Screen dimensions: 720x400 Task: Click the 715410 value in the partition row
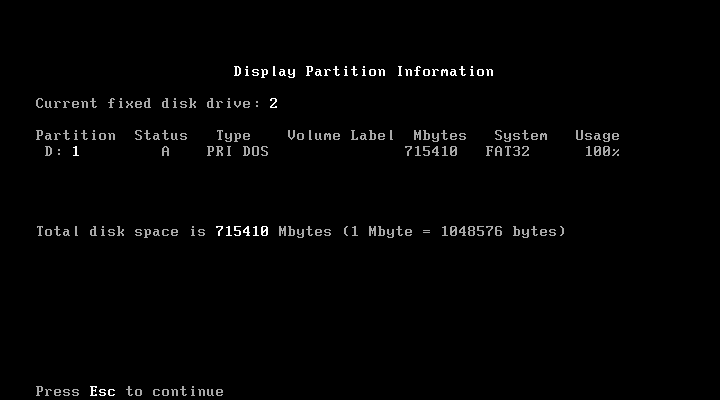[431, 152]
